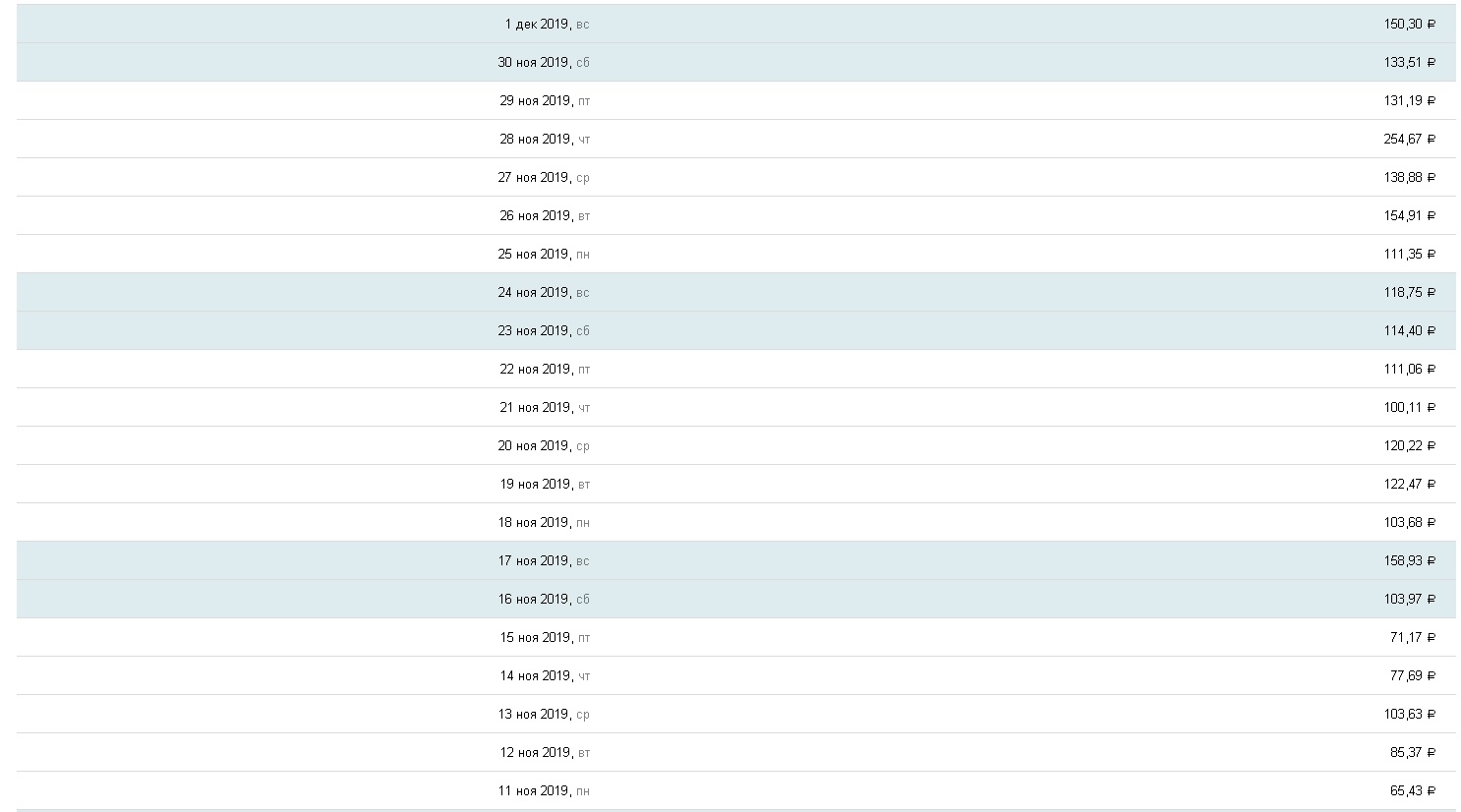The height and width of the screenshot is (812, 1461).
Task: Select the 29 ноя 2019 date
Action: tap(545, 100)
